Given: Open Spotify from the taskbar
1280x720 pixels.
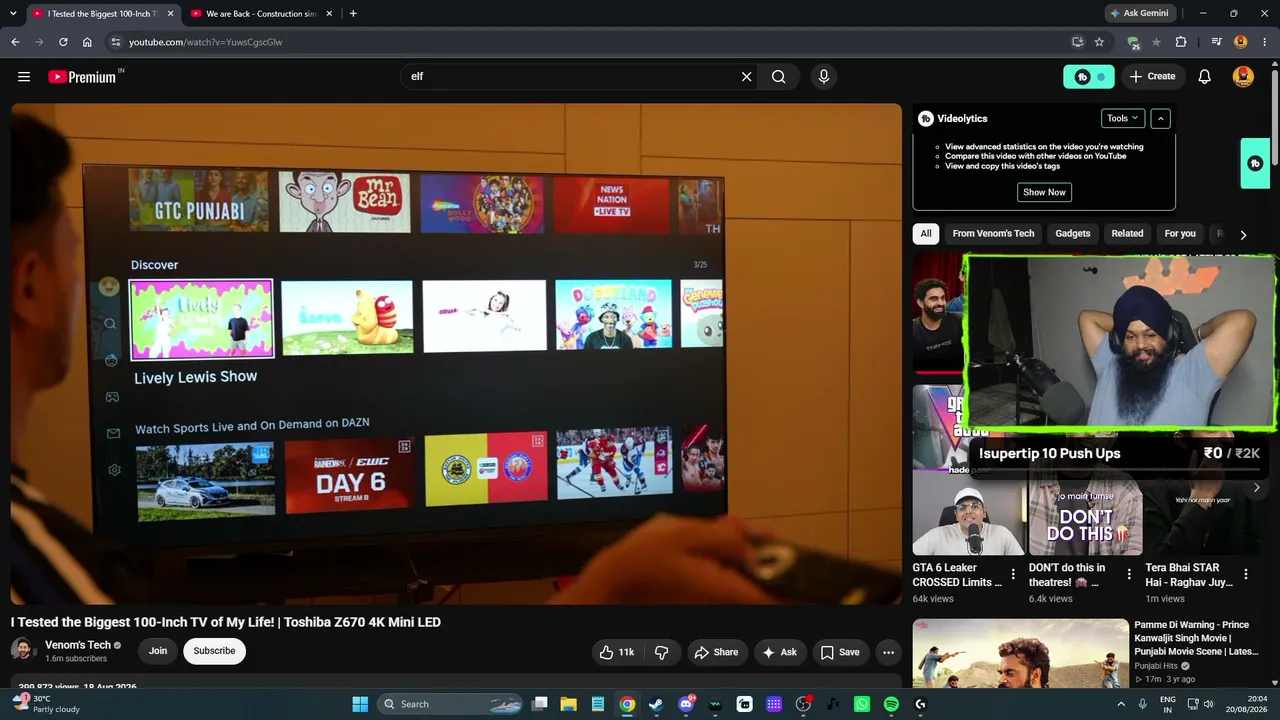Looking at the screenshot, I should tap(891, 704).
